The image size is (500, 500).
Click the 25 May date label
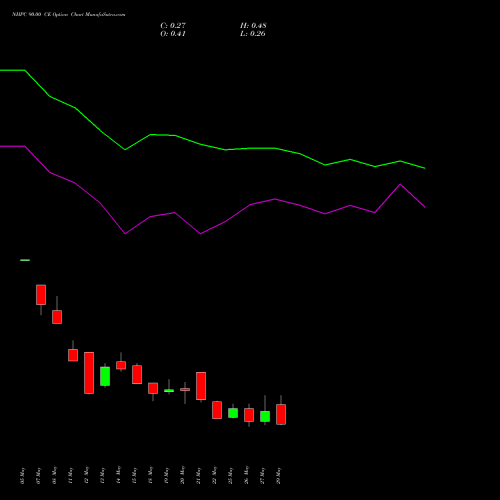(x=231, y=475)
